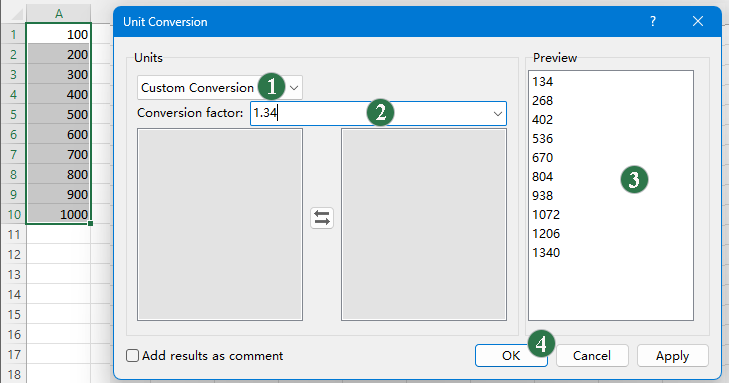Select cell containing 900
This screenshot has height=383, width=729.
(x=59, y=194)
